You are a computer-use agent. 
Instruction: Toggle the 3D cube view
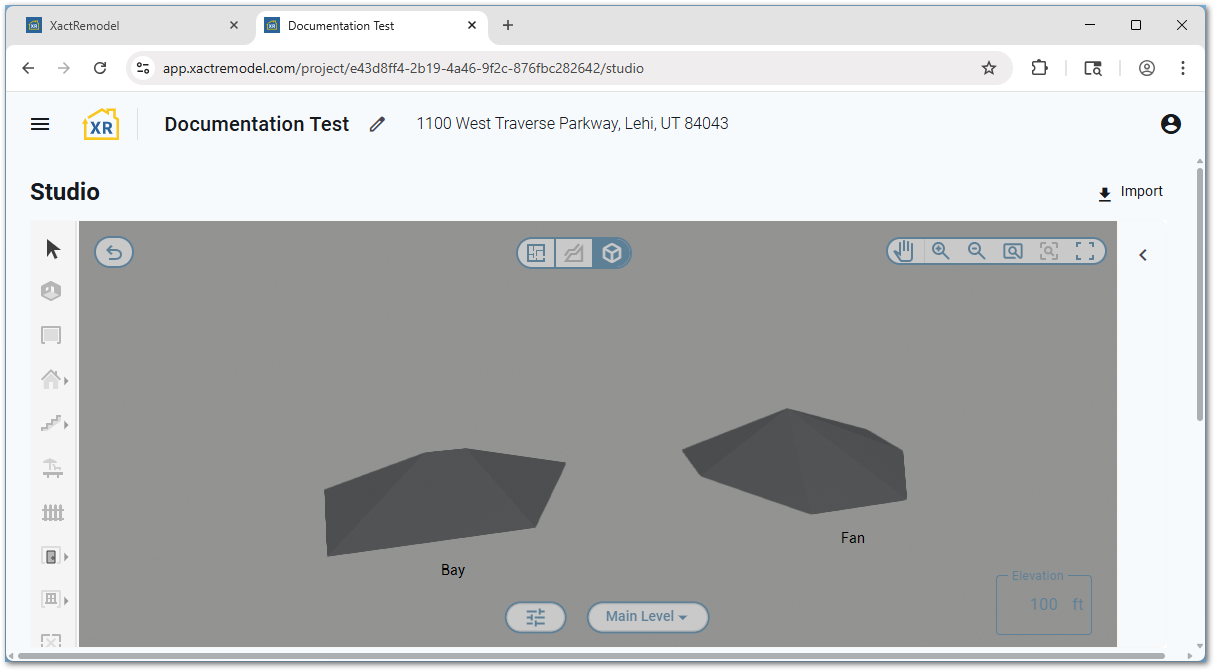611,253
